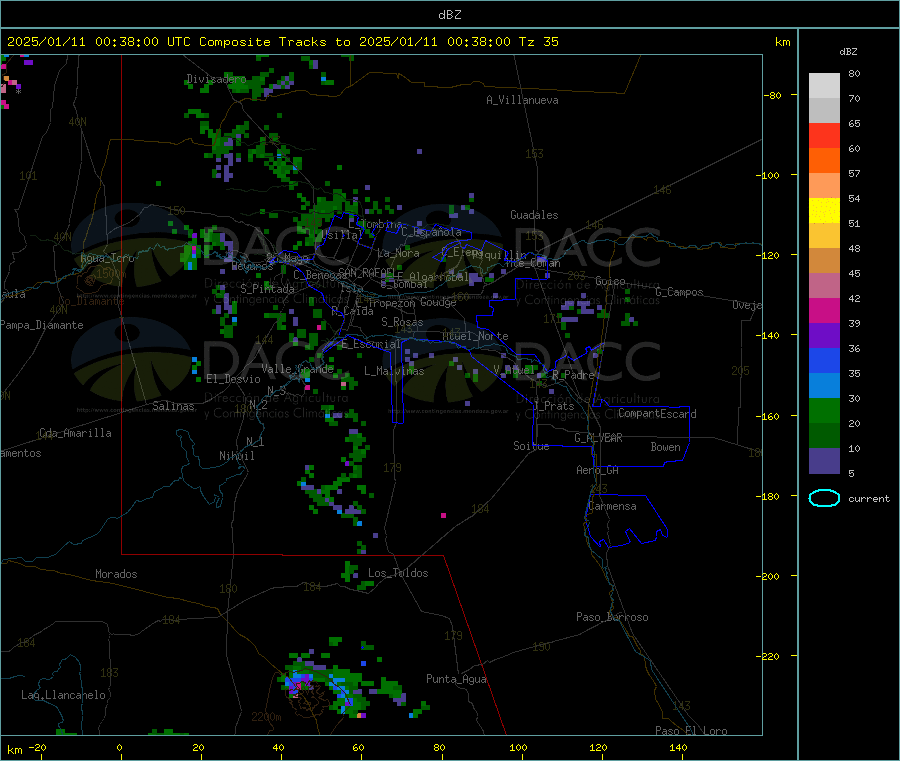Screen dimensions: 900x761
Task: Select the 30 dBZ light blue swatch
Action: [824, 385]
